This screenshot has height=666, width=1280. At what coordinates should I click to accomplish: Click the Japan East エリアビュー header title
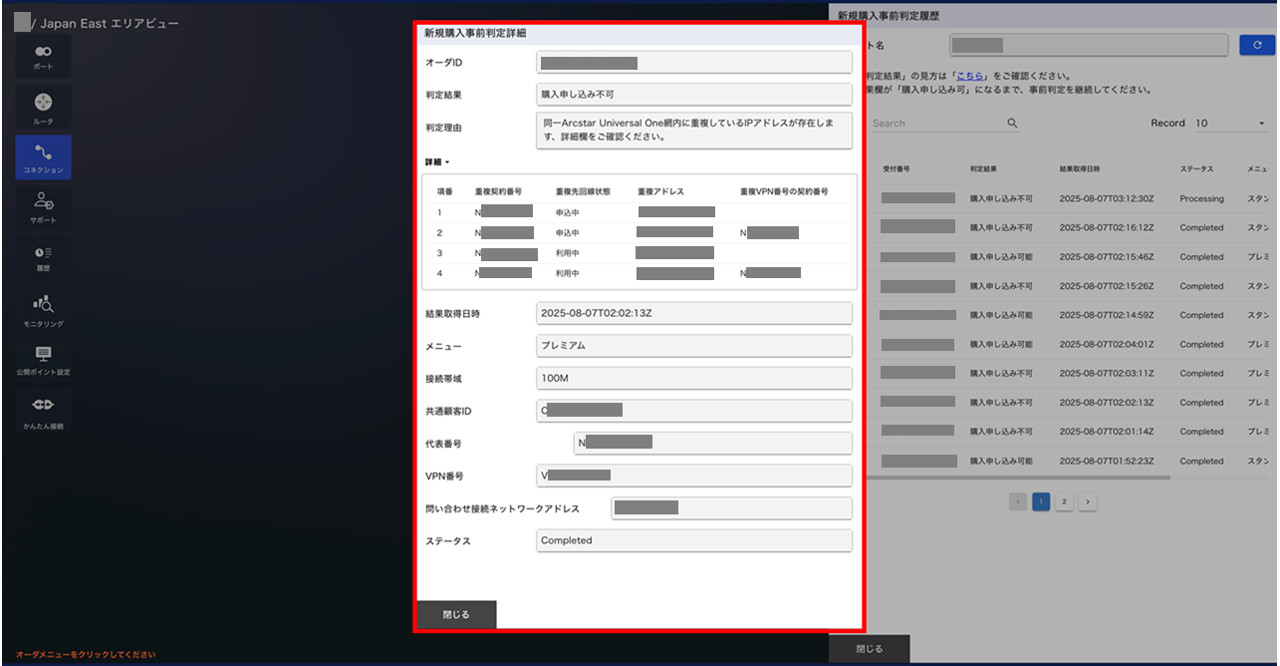[x=110, y=23]
